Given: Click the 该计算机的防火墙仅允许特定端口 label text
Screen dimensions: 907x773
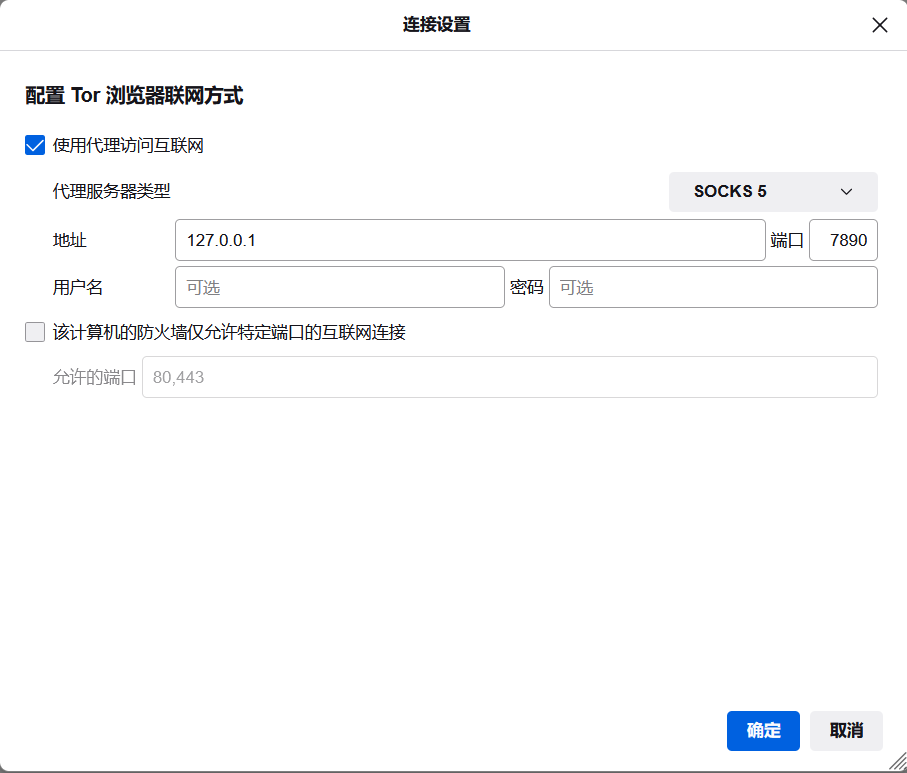Looking at the screenshot, I should (229, 333).
